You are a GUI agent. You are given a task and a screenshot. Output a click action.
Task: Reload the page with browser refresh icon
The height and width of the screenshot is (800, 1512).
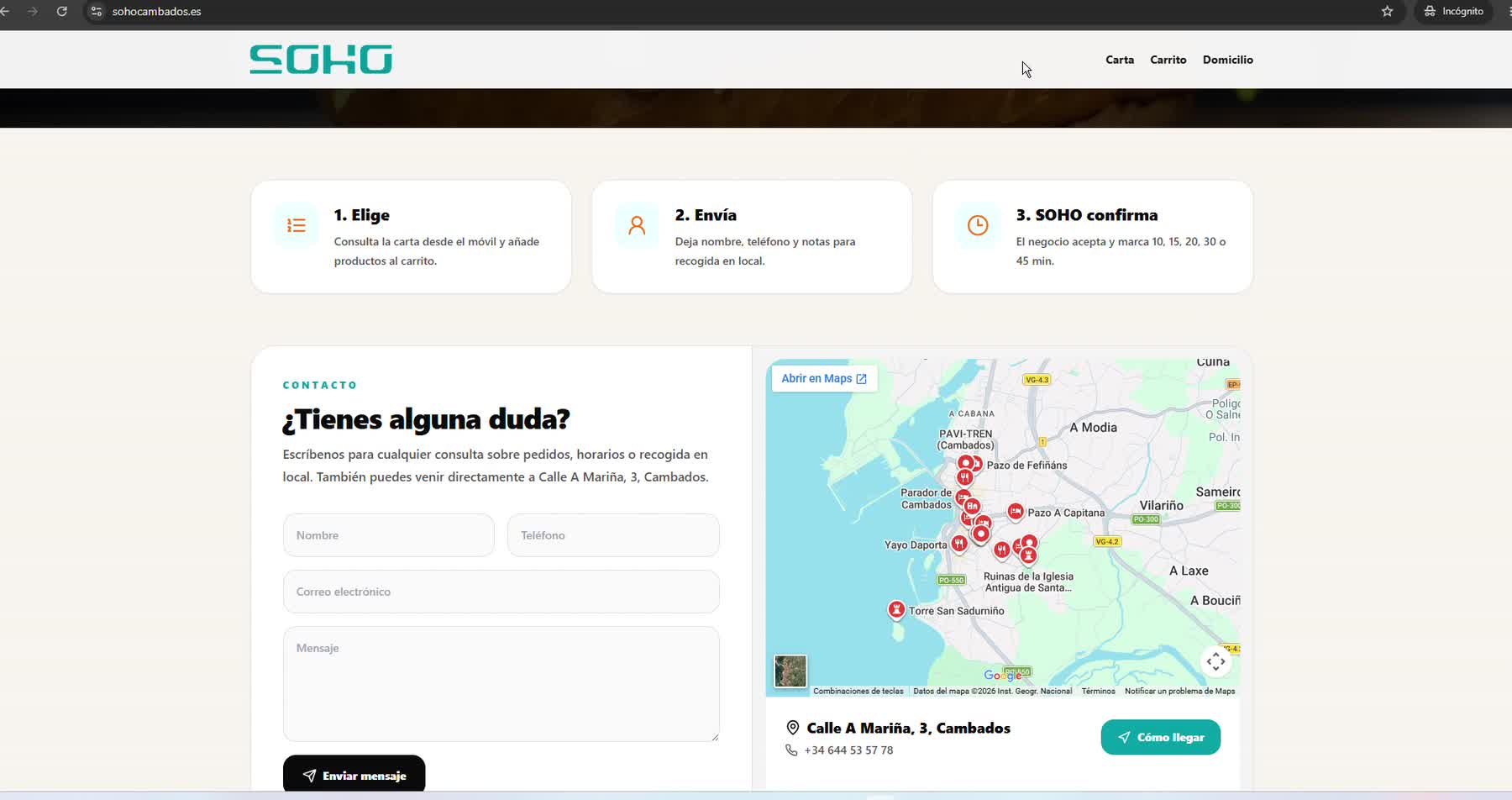(61, 11)
